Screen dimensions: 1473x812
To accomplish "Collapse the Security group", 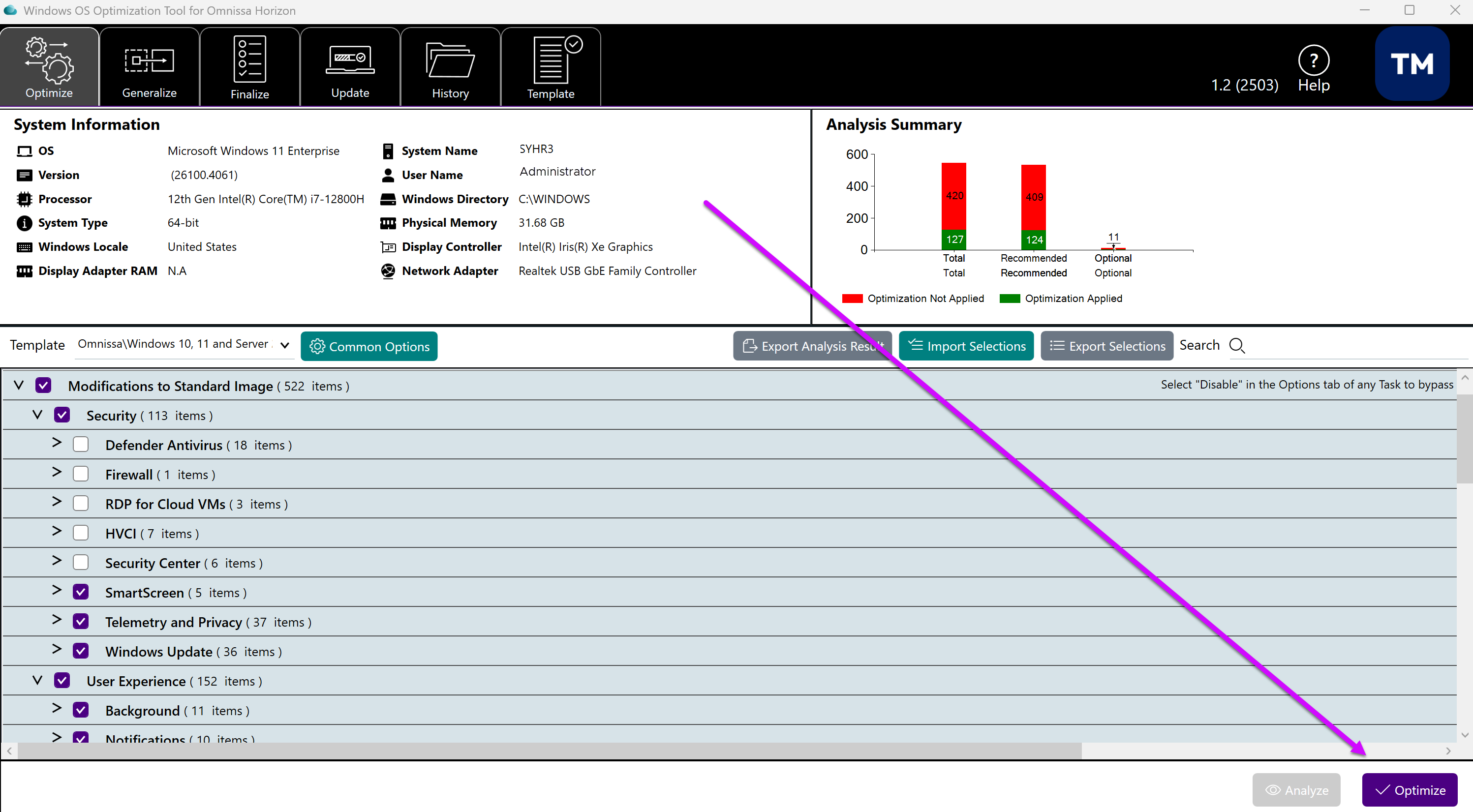I will click(x=37, y=415).
